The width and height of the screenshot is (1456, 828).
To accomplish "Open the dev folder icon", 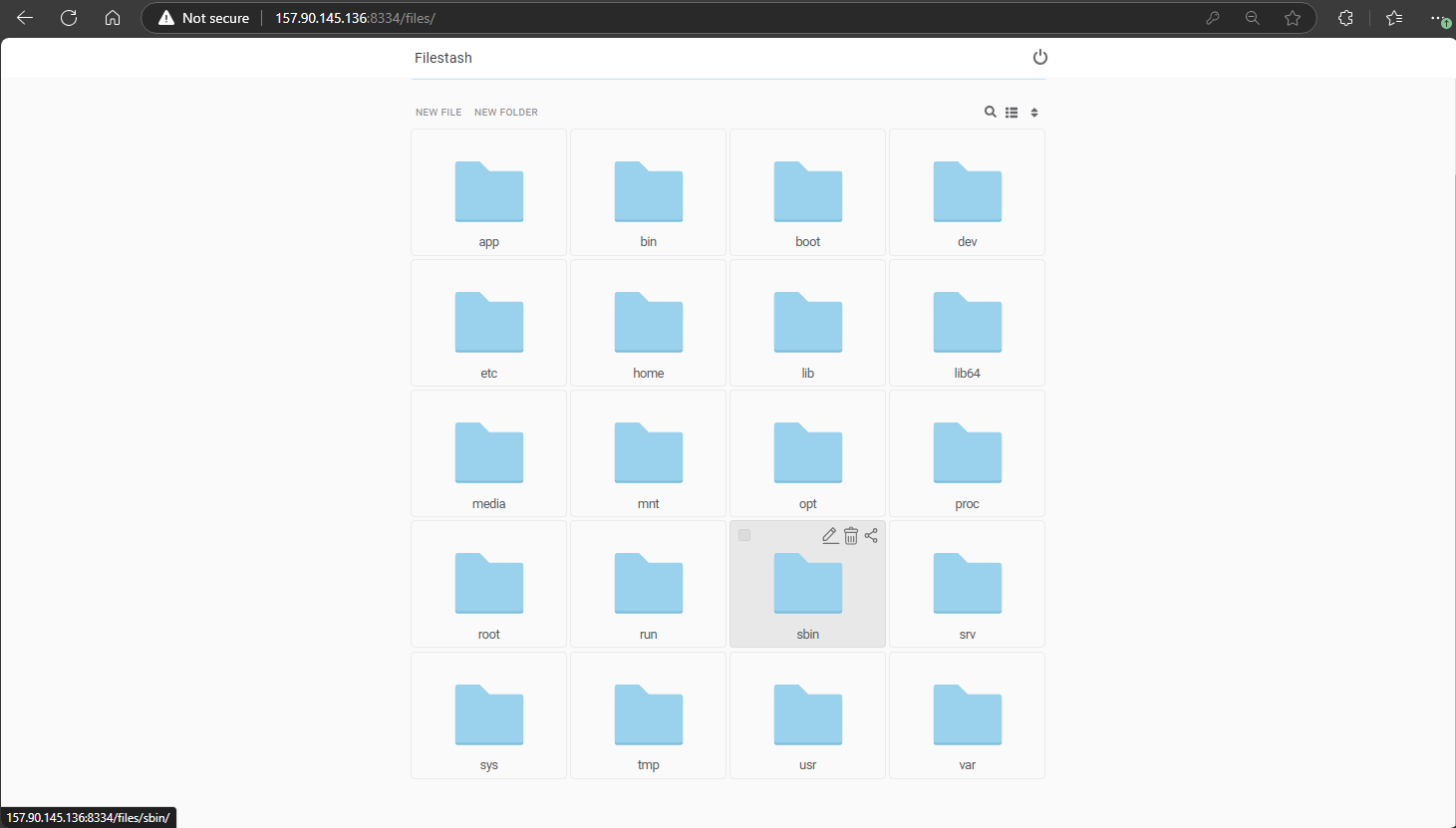I will pos(966,192).
